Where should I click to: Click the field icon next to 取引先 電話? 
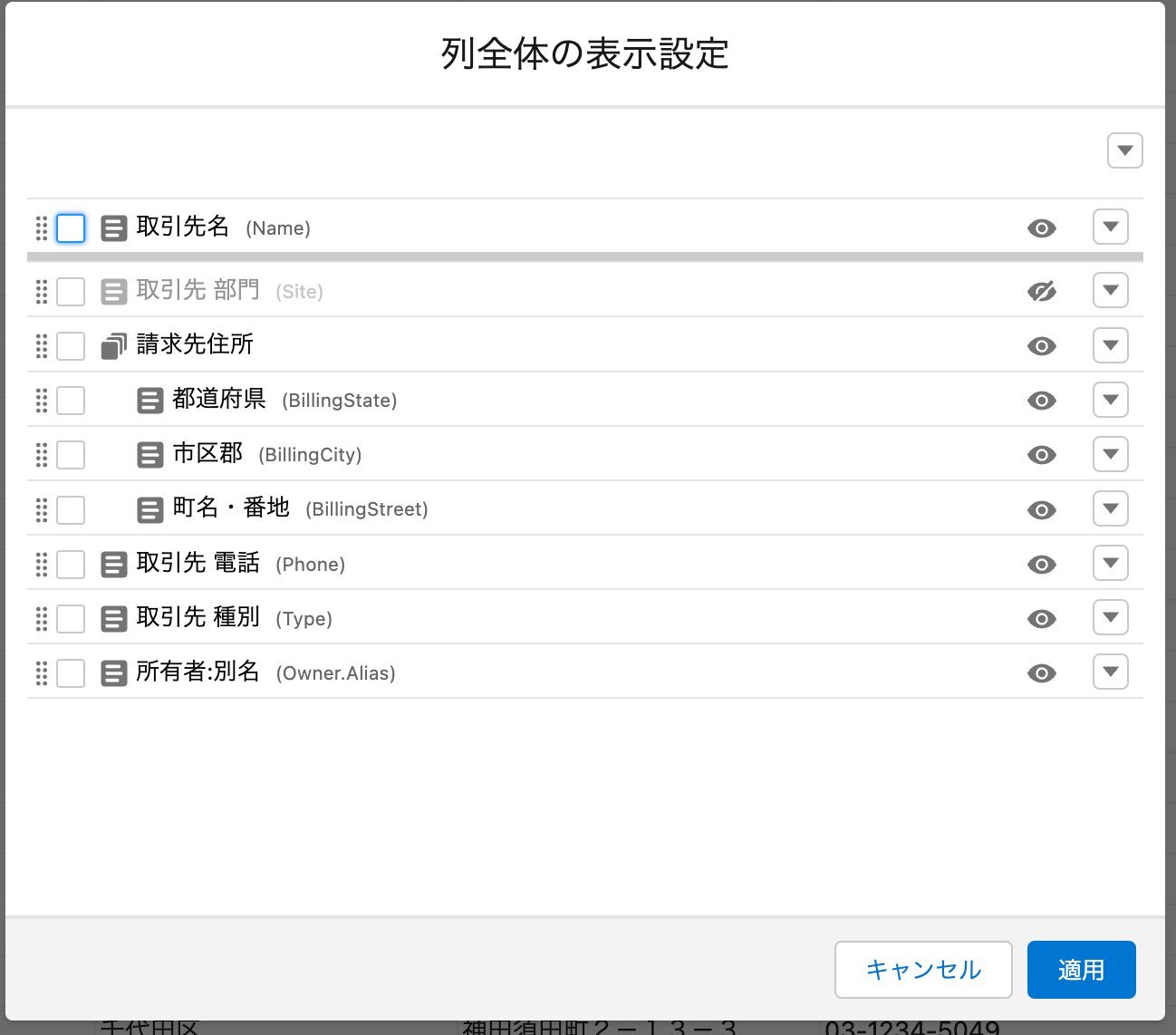tap(114, 565)
